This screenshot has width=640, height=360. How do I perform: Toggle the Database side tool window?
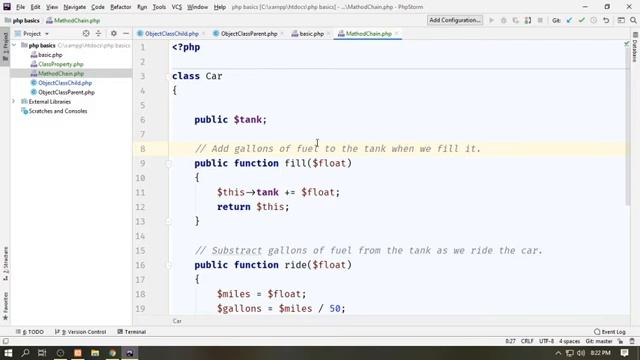tap(635, 47)
